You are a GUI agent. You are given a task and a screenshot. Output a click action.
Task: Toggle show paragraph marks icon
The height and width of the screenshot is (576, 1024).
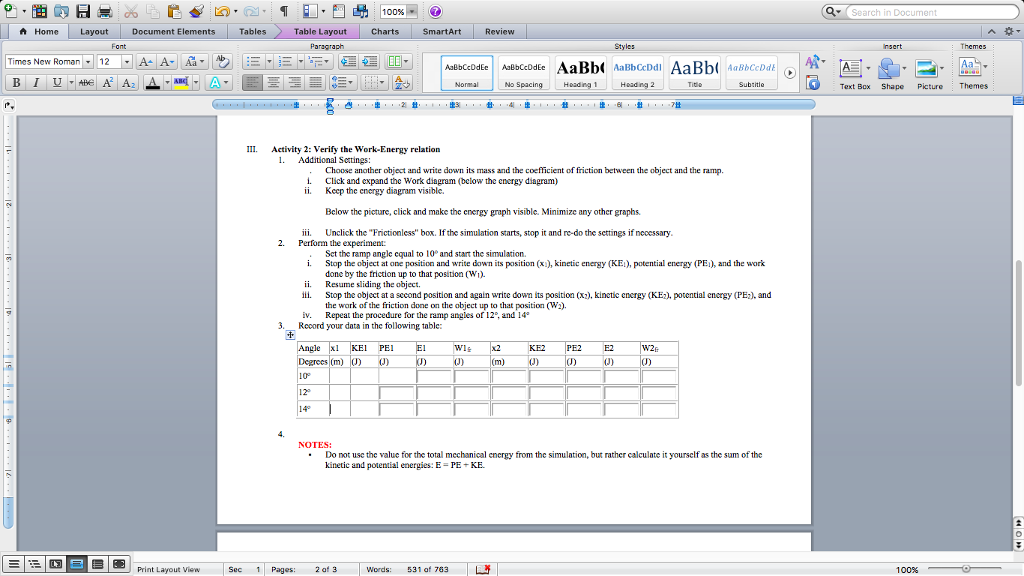point(284,10)
